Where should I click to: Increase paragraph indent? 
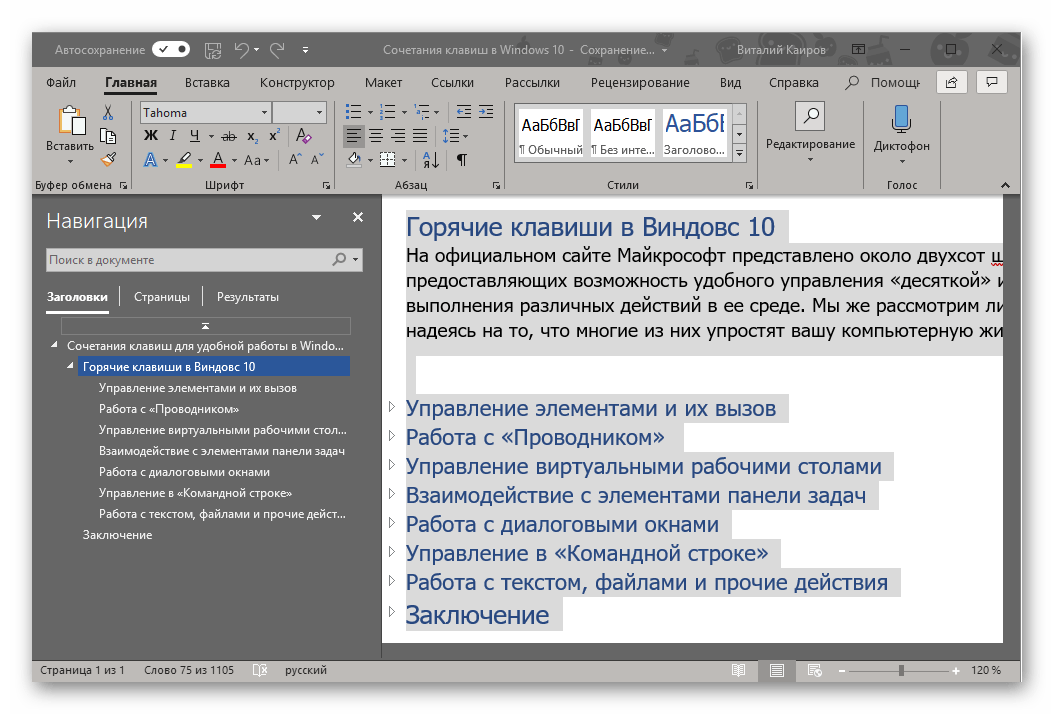[486, 112]
